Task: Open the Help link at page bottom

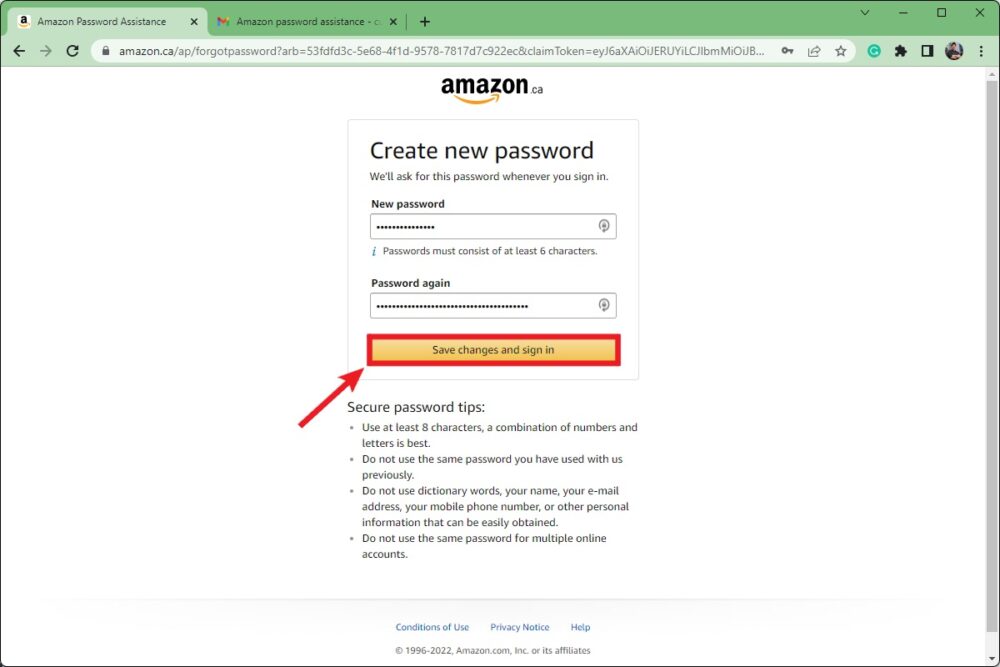Action: (580, 627)
